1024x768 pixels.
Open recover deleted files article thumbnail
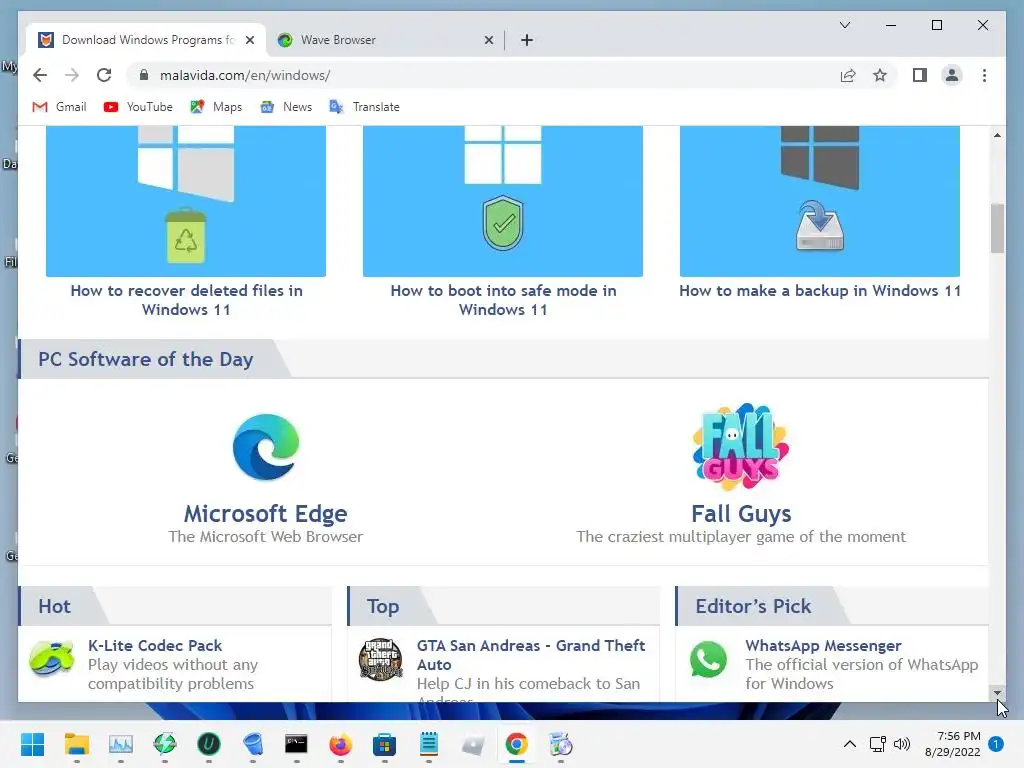pos(185,201)
